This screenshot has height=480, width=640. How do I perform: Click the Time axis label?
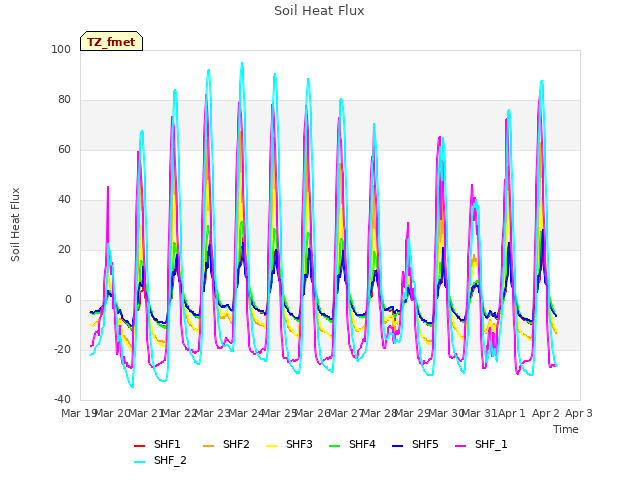coord(566,429)
